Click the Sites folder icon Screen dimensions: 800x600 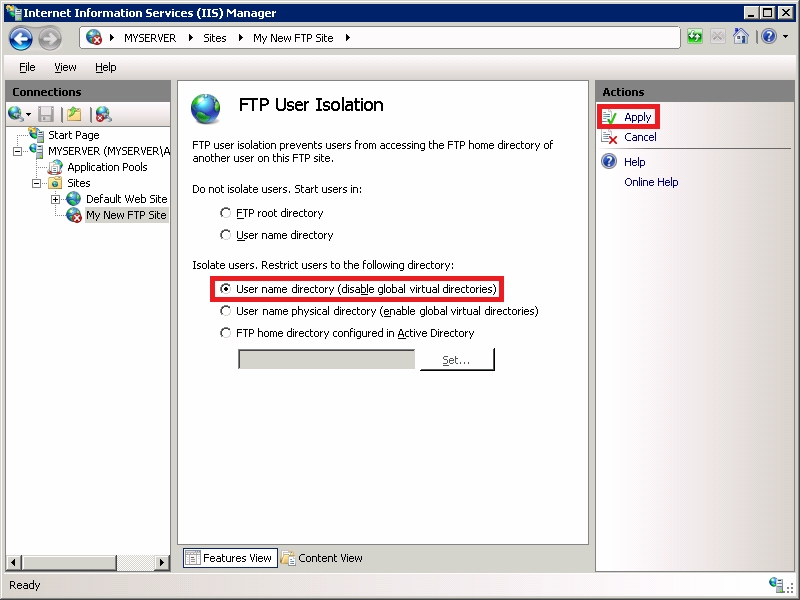(x=55, y=183)
